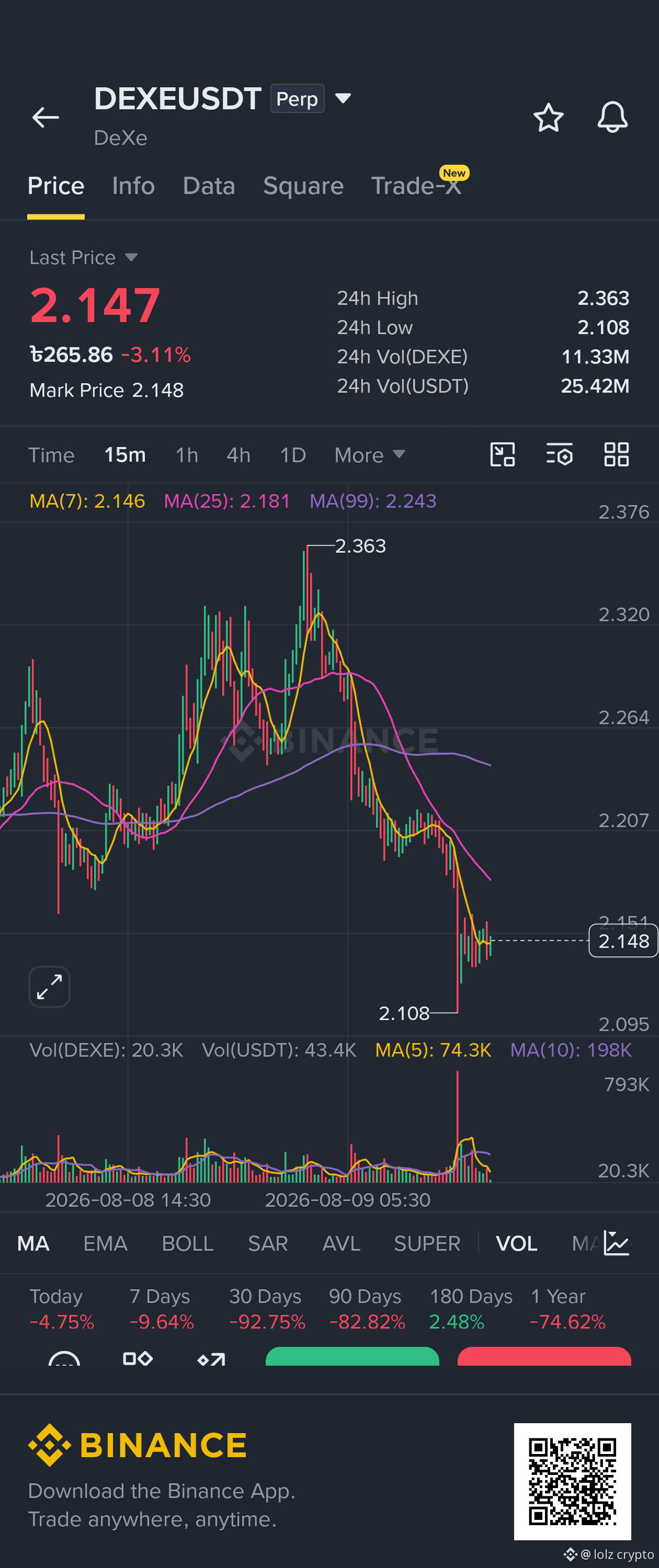Image resolution: width=659 pixels, height=1568 pixels.
Task: Open the chart drawing tools icon
Action: (503, 455)
